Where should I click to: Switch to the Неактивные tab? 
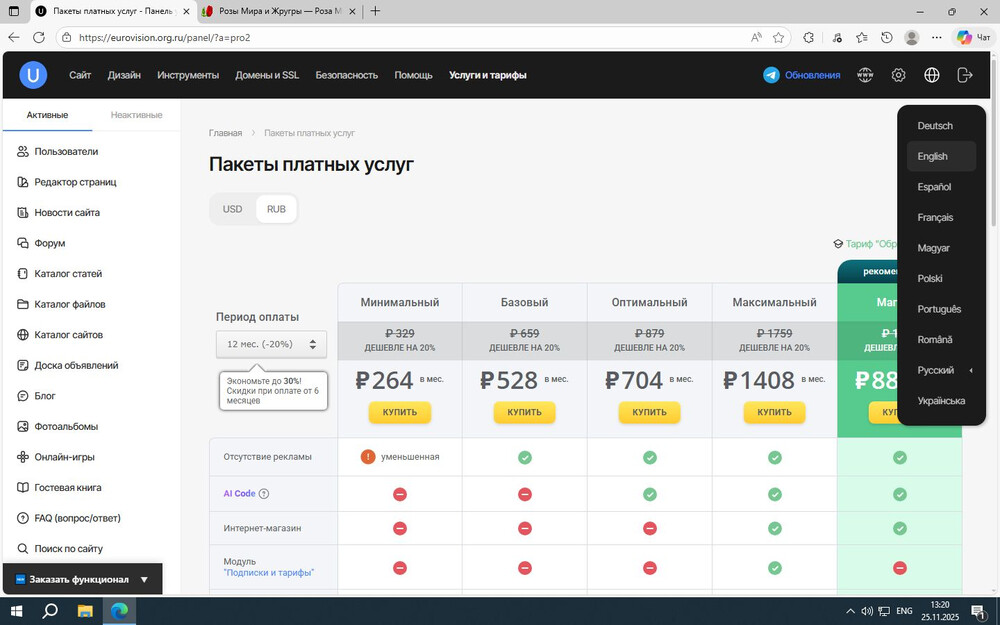pyautogui.click(x=136, y=115)
